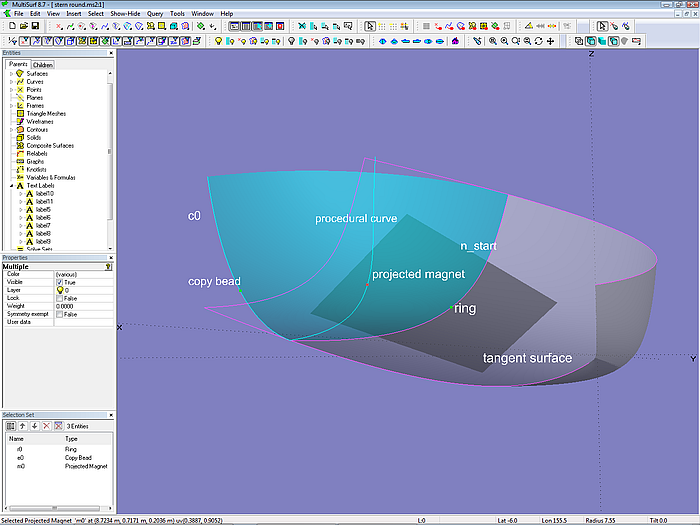Click the home view house icon
Image resolution: width=700 pixels, height=525 pixels.
456,41
